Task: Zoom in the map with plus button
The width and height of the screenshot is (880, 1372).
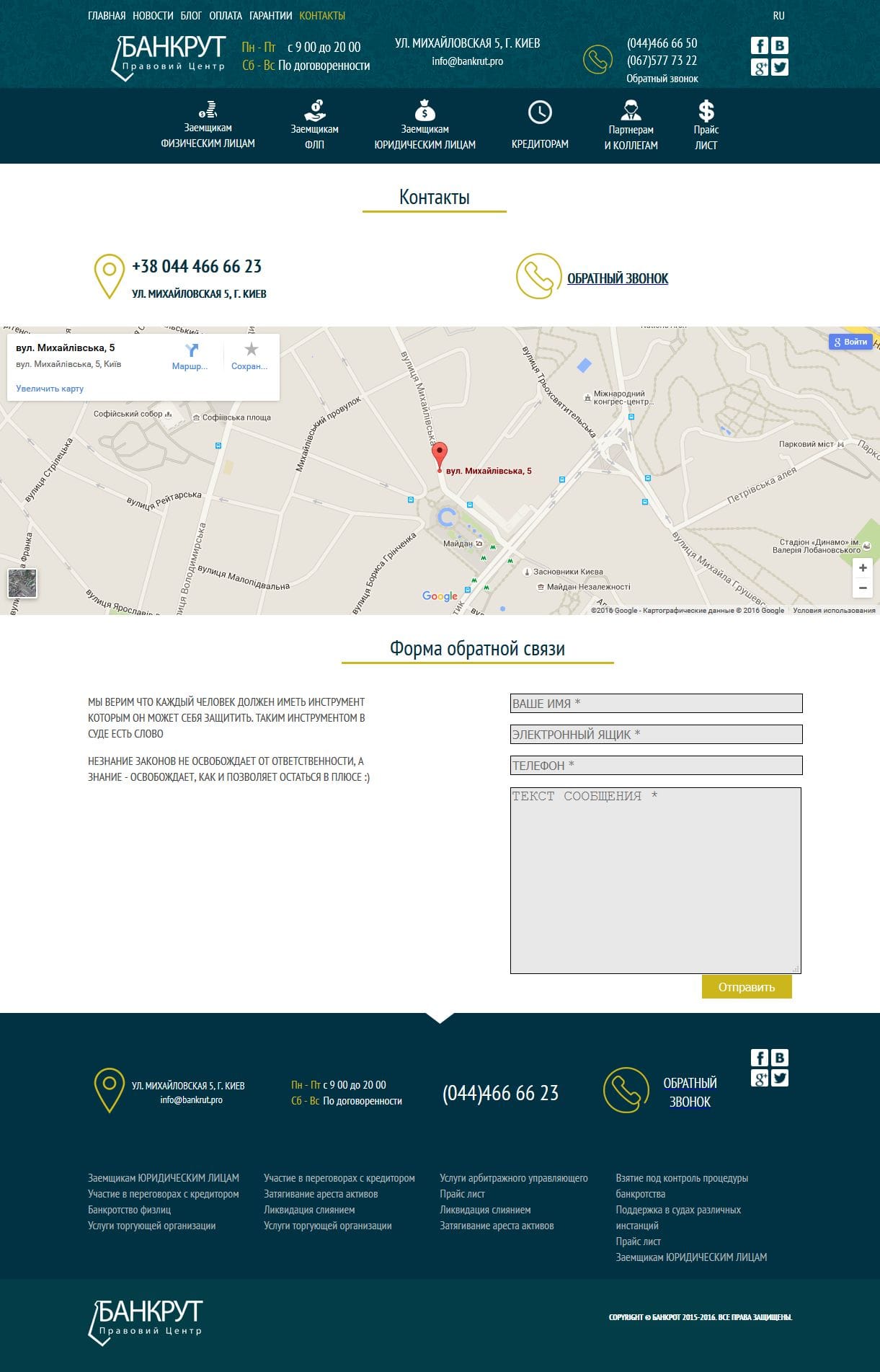Action: [x=862, y=567]
